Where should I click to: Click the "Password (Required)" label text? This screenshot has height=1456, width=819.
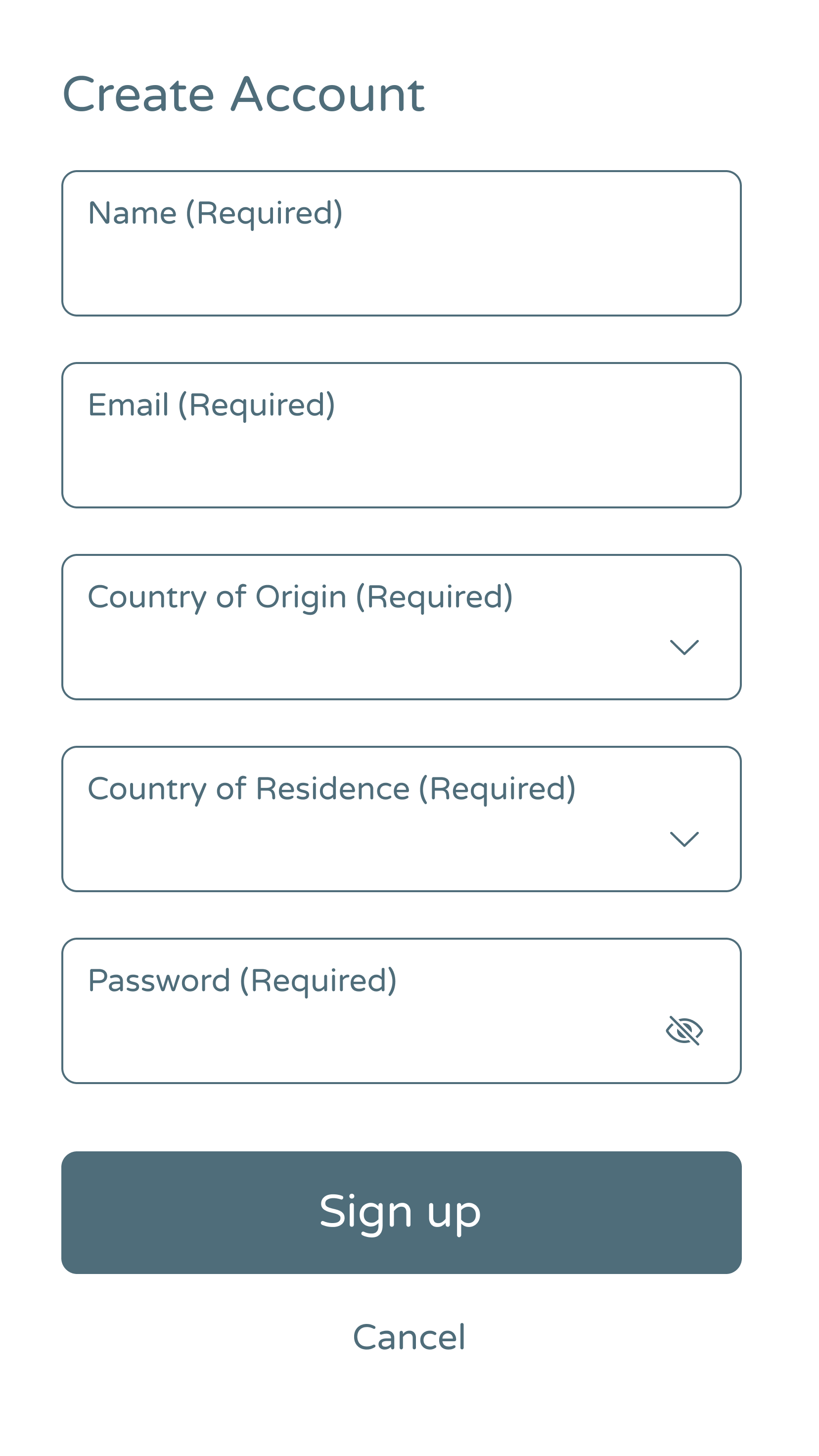(242, 981)
